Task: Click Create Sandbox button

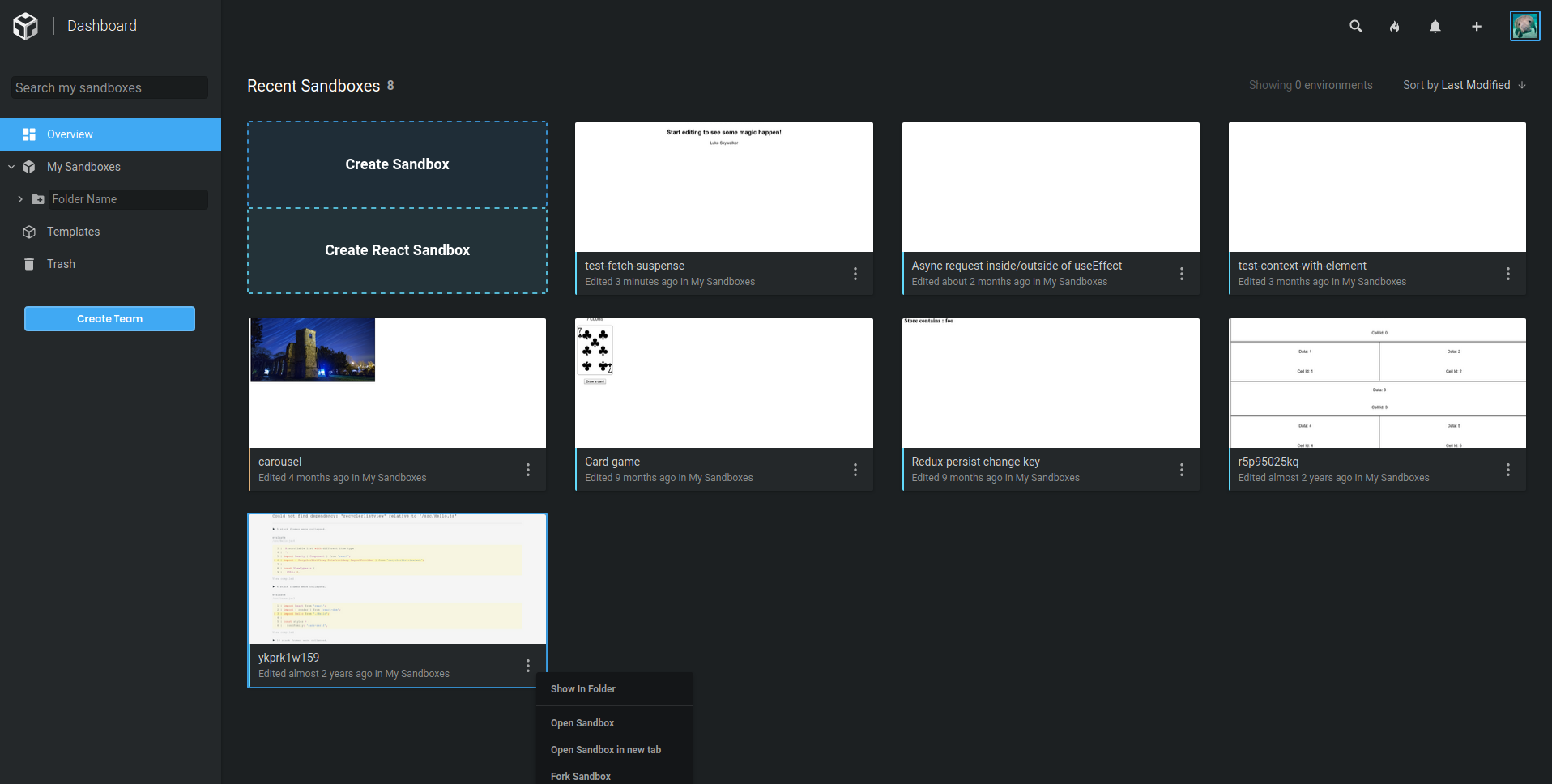Action: coord(397,164)
